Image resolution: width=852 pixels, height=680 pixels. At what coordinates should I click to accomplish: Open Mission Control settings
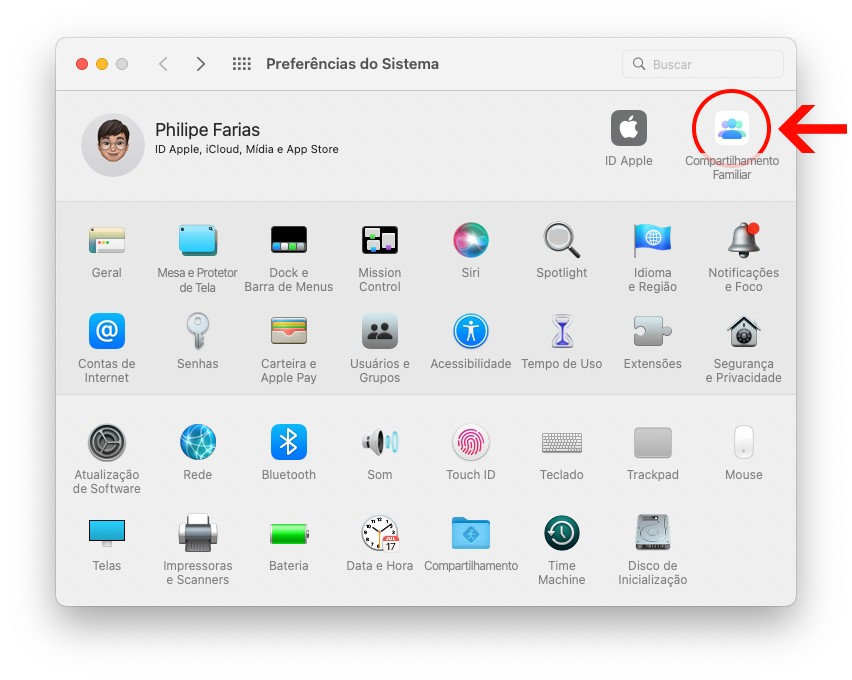(x=380, y=240)
